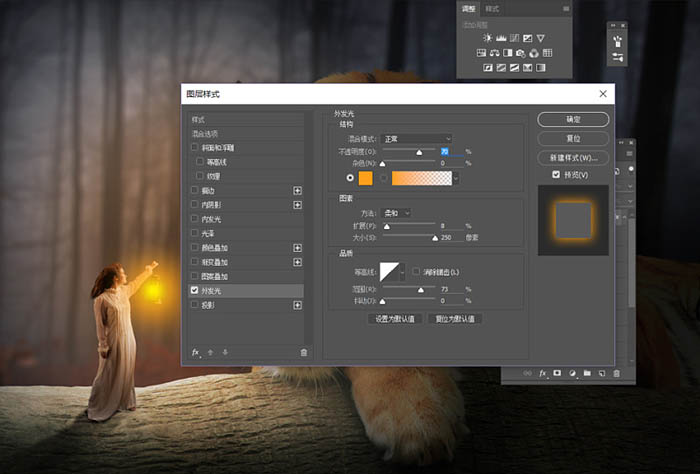Create a new group with the folder icon
Viewport: 700px width, 474px height.
pos(587,373)
